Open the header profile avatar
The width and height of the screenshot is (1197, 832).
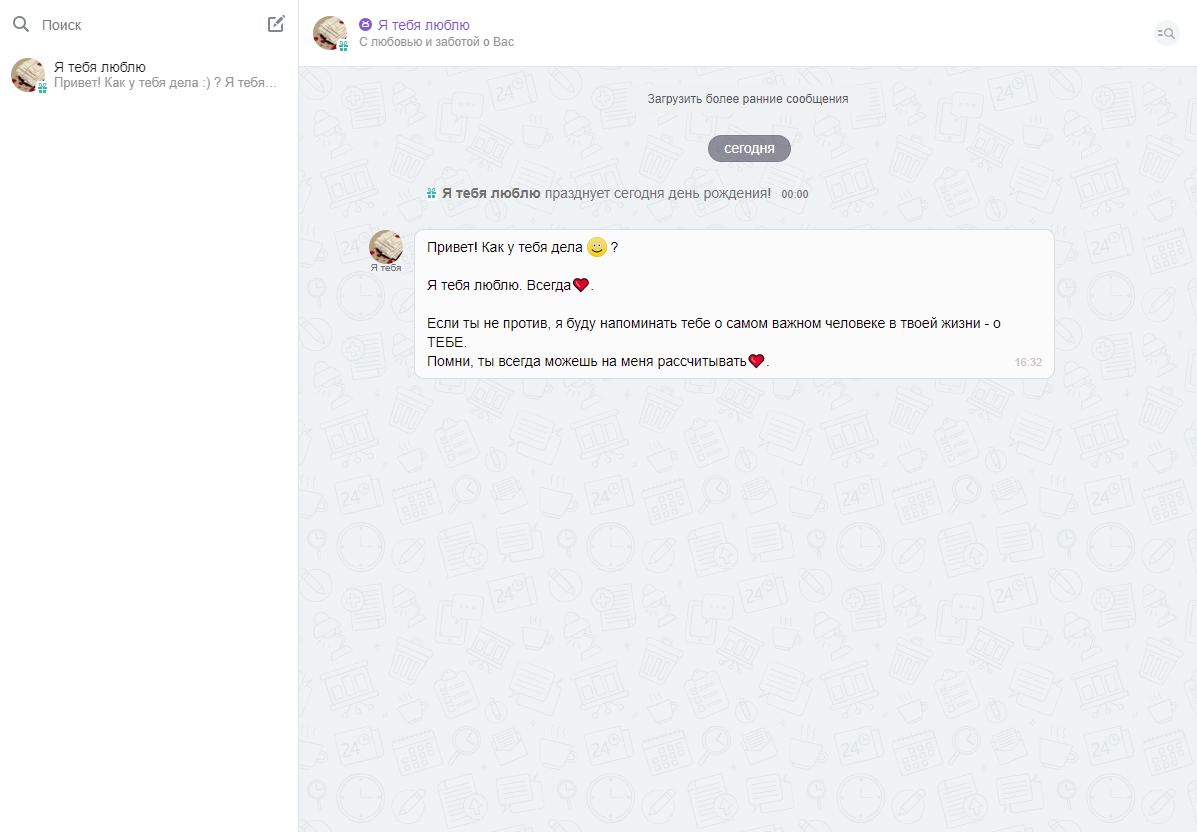[329, 32]
